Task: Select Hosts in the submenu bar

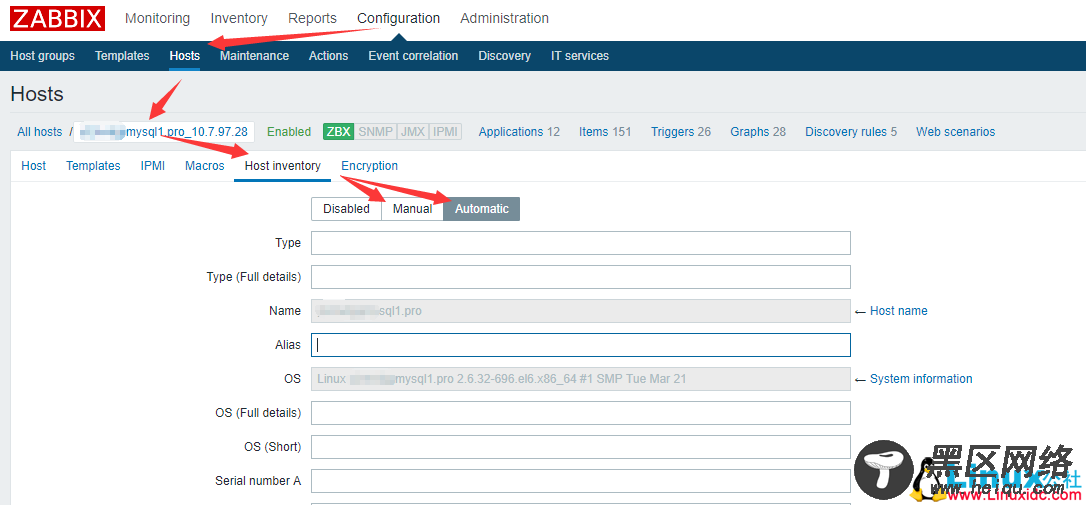Action: (x=184, y=56)
